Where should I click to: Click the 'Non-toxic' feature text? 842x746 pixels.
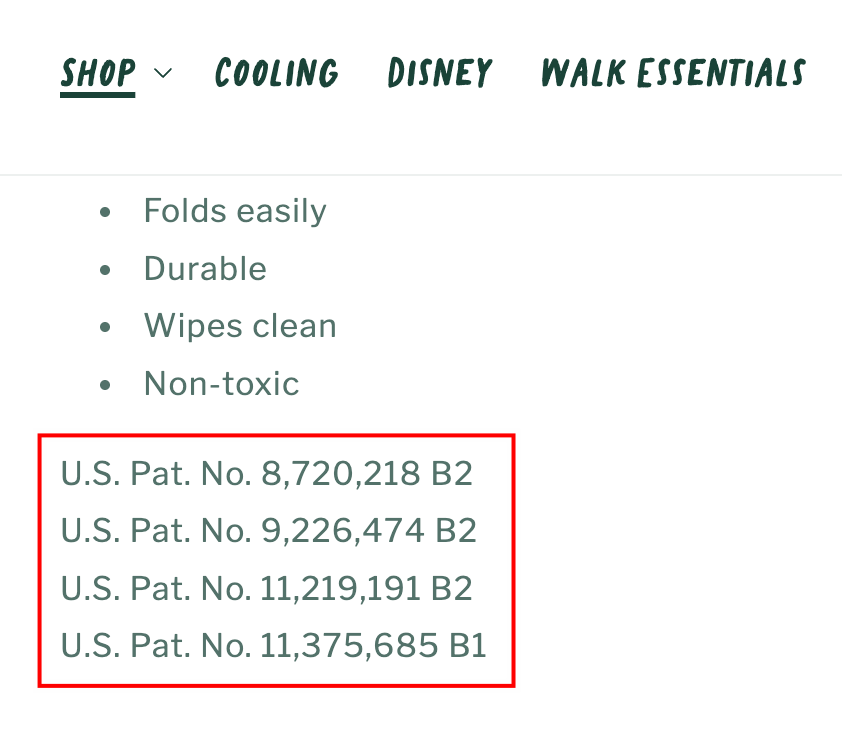(x=221, y=383)
